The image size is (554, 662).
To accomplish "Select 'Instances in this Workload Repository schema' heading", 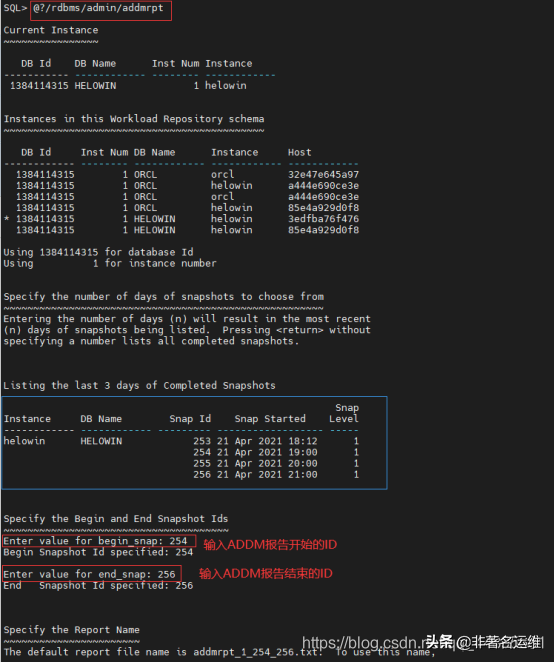I will 134,119.
